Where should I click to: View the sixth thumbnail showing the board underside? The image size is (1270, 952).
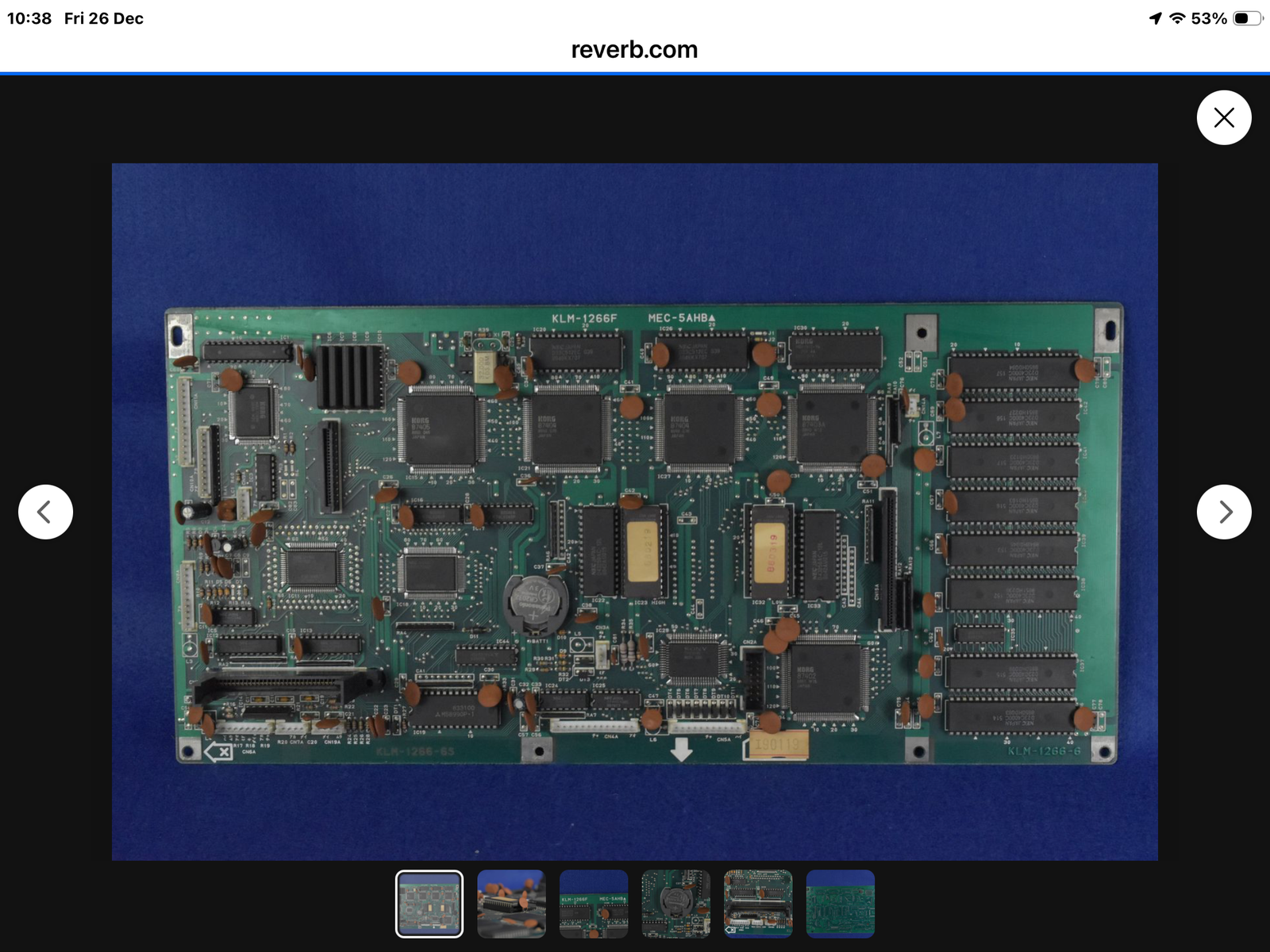tap(840, 904)
